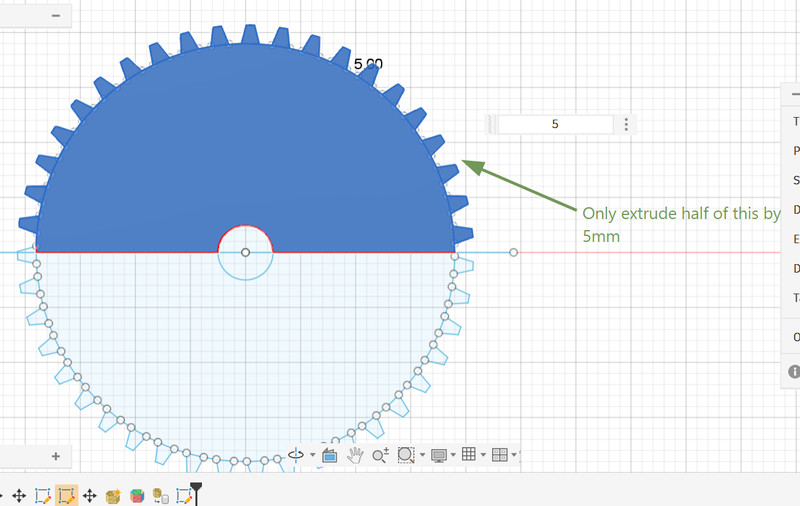
Task: Expand the panel with plus button
Action: (56, 456)
